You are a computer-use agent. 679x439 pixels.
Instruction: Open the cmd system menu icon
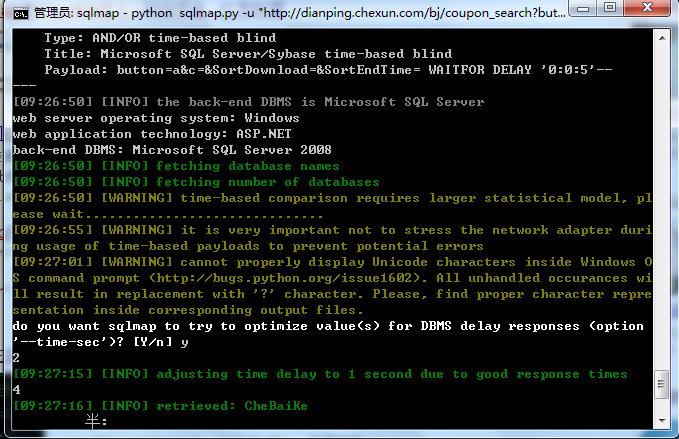(x=20, y=13)
